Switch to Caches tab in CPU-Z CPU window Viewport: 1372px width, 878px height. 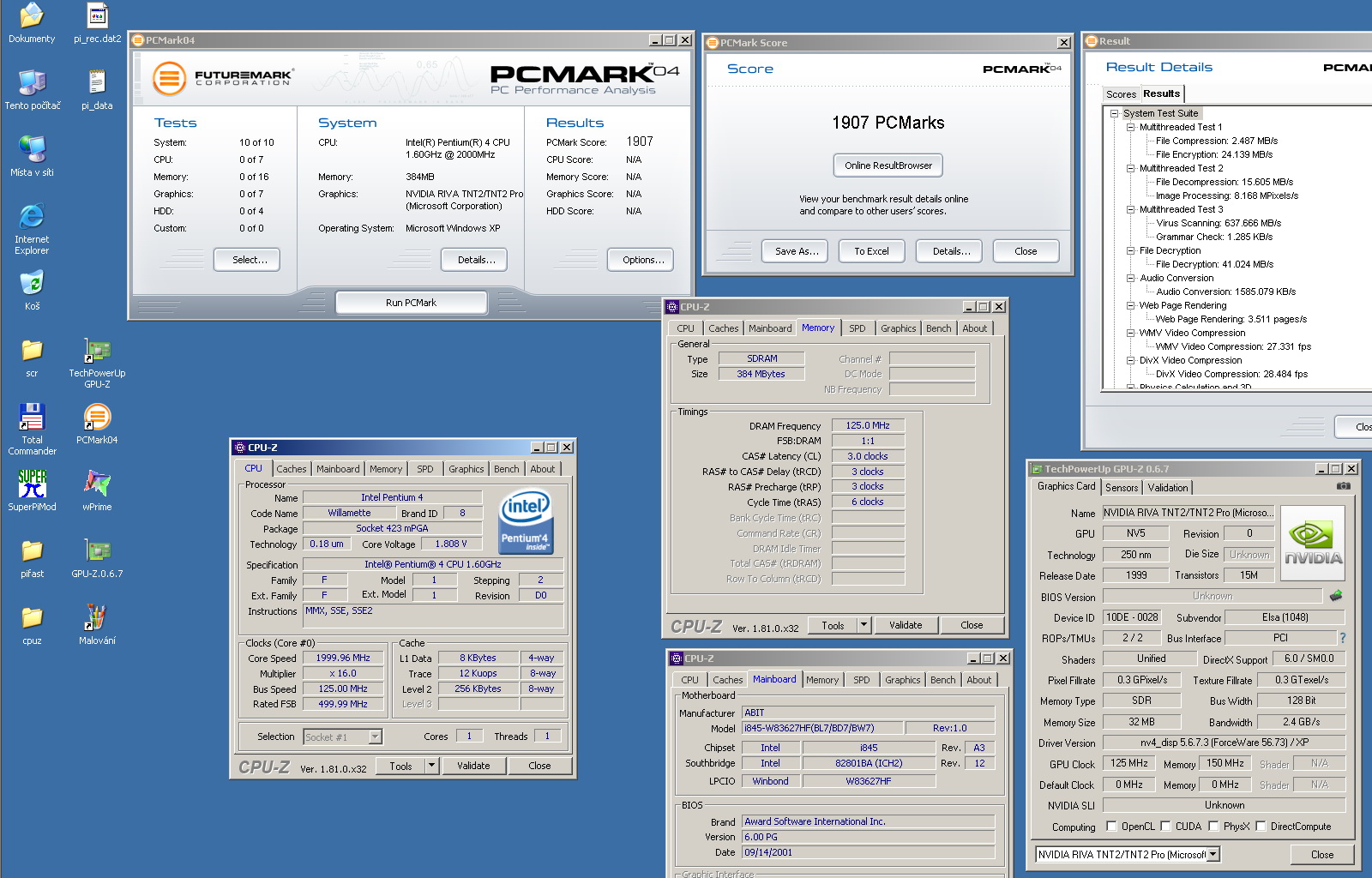(292, 469)
